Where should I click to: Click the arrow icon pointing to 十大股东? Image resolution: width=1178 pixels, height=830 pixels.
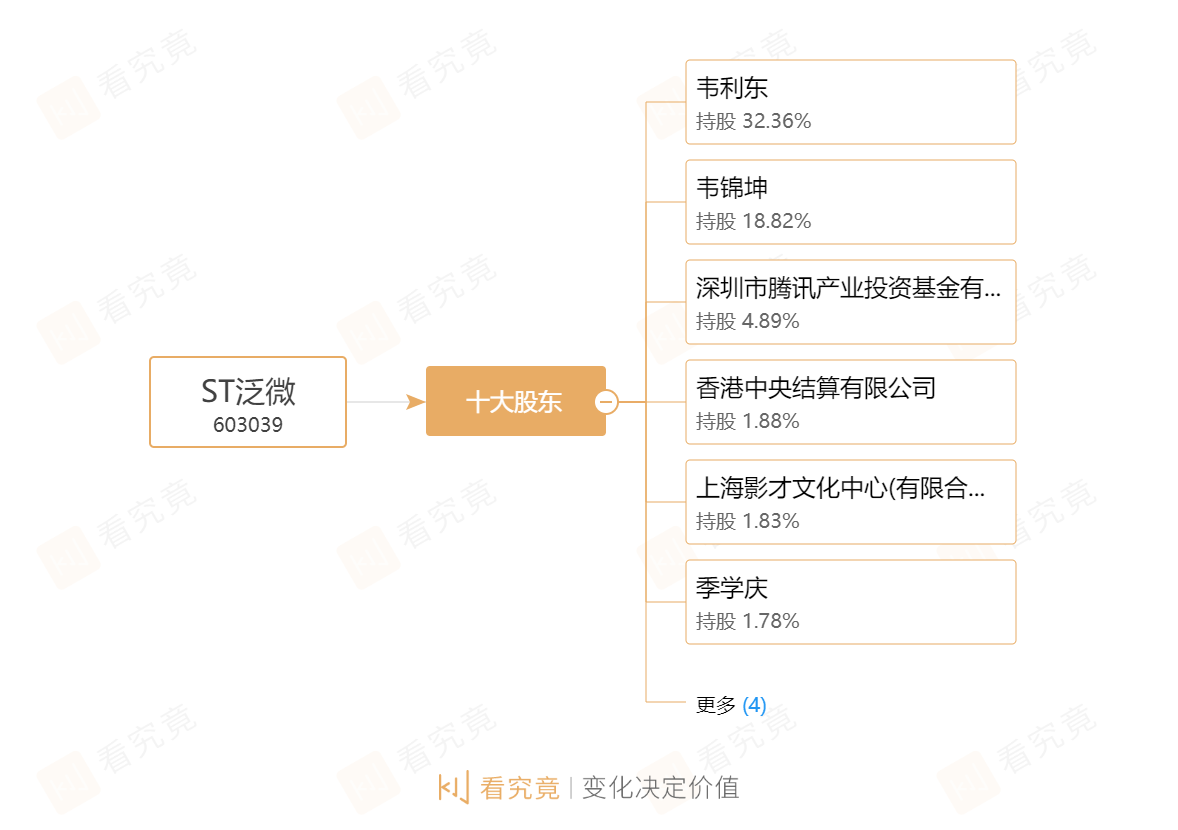coord(415,402)
